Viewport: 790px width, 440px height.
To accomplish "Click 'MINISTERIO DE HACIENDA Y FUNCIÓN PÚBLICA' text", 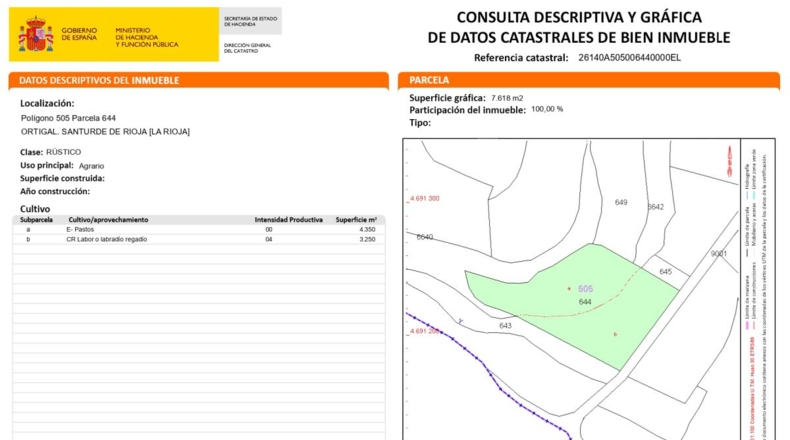I will 147,38.
